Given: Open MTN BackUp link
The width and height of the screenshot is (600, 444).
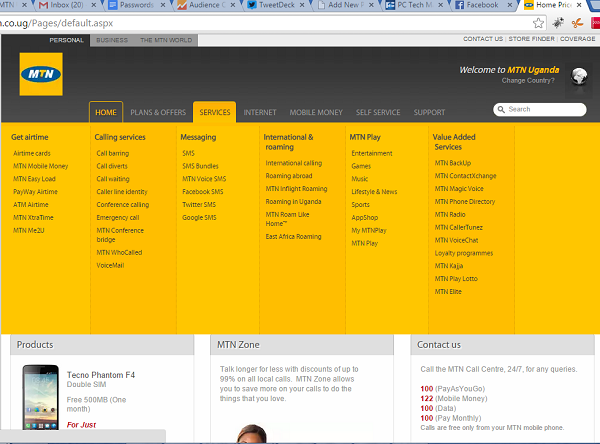Looking at the screenshot, I should [x=453, y=163].
